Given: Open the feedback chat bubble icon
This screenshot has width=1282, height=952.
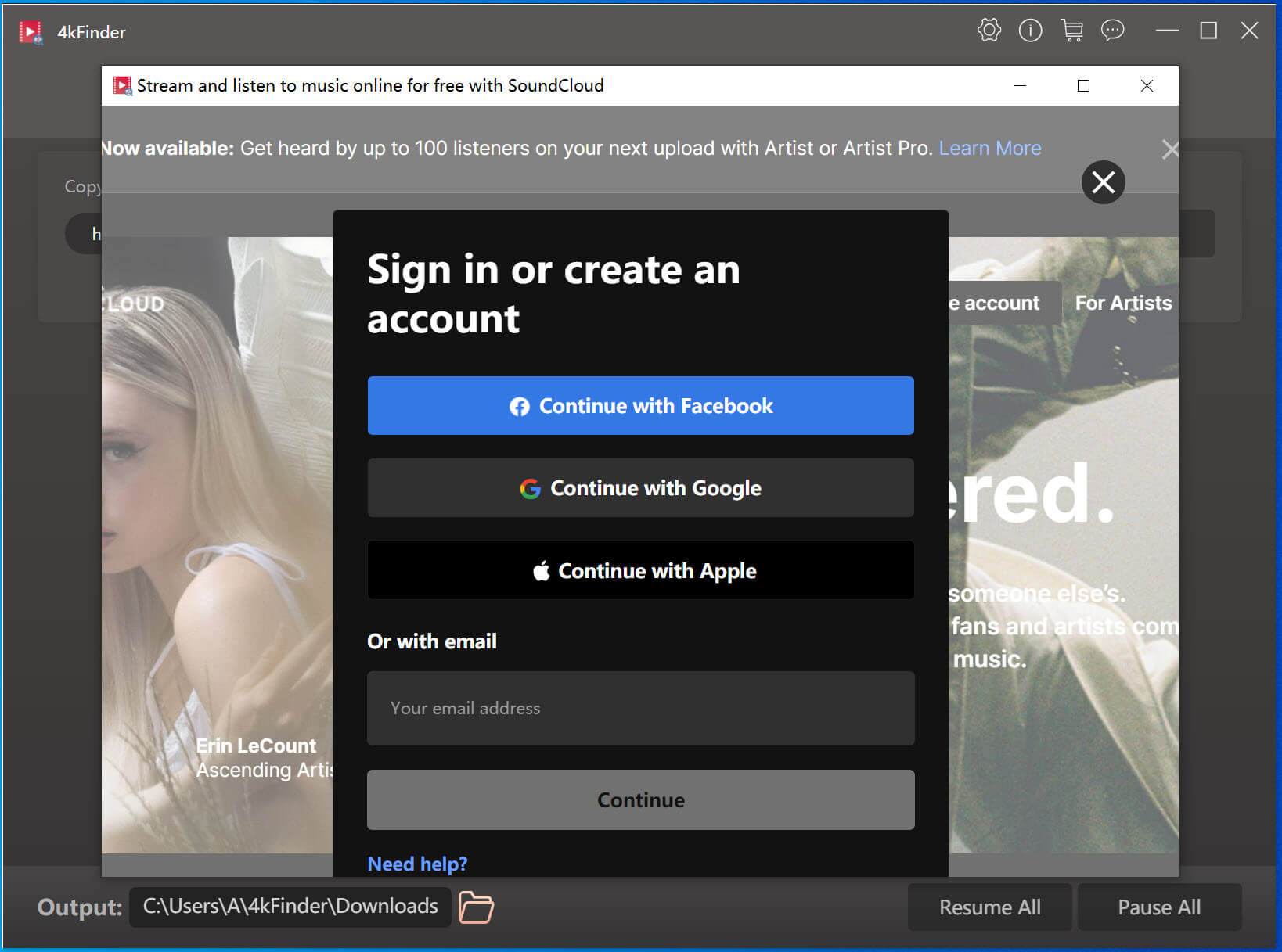Looking at the screenshot, I should 1112,31.
